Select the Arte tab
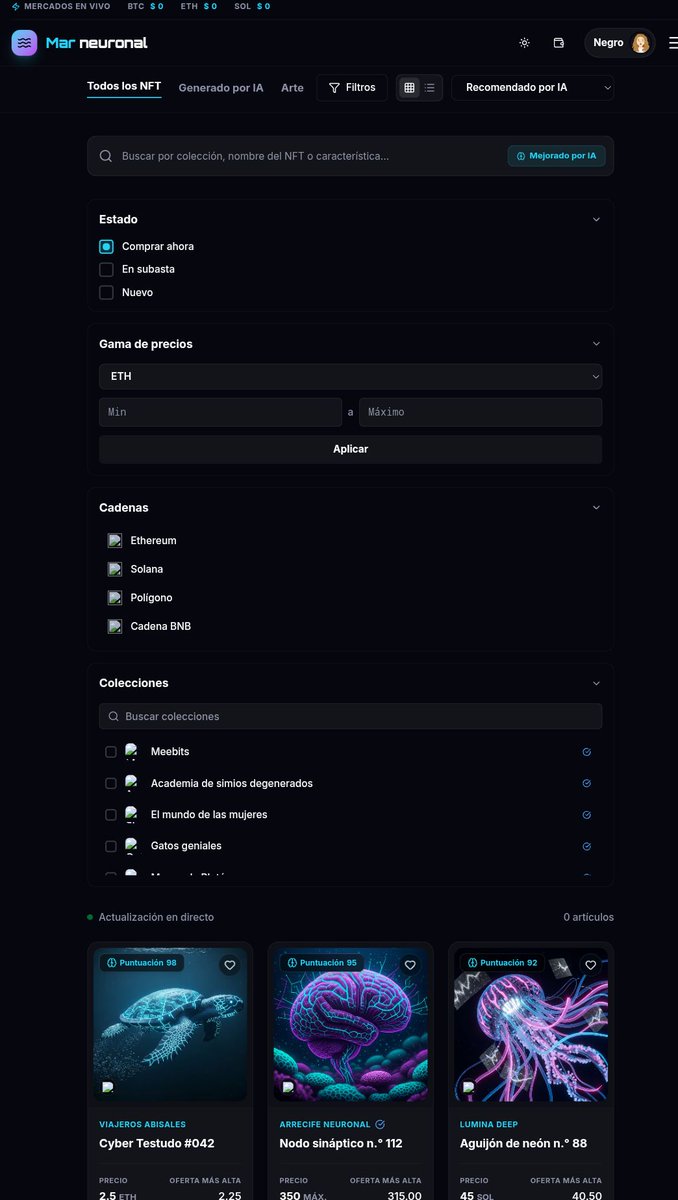The width and height of the screenshot is (678, 1200). tap(292, 88)
